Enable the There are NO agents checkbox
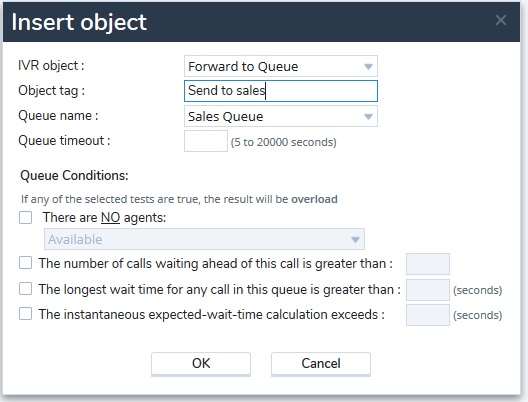The height and width of the screenshot is (402, 528). coord(26,217)
